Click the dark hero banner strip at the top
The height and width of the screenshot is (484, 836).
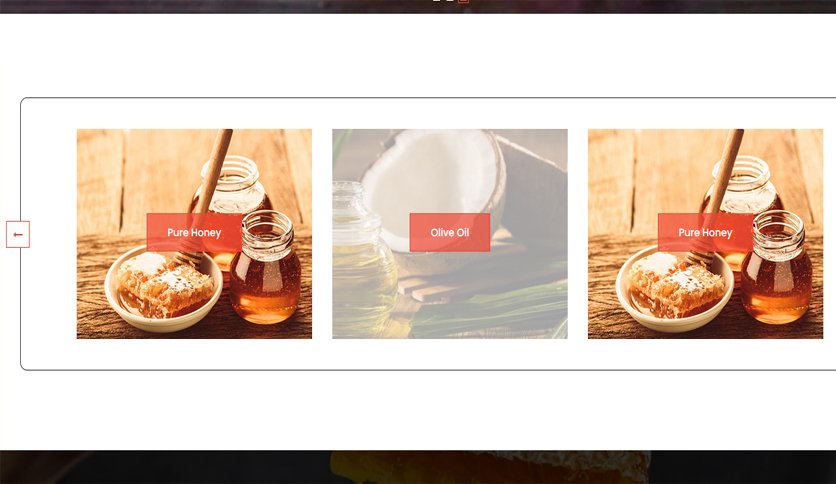(x=418, y=6)
